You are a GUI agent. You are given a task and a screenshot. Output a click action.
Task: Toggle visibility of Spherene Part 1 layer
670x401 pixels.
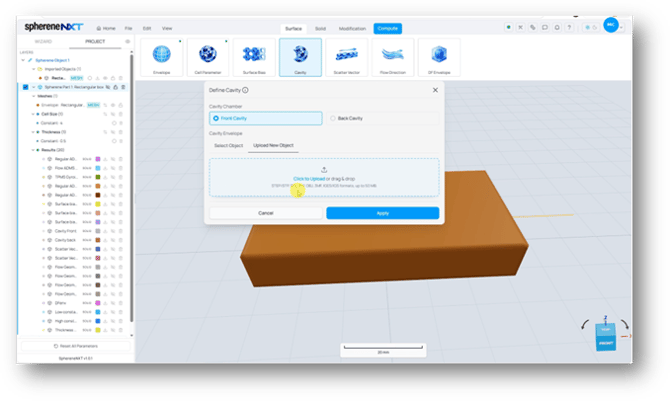point(108,87)
